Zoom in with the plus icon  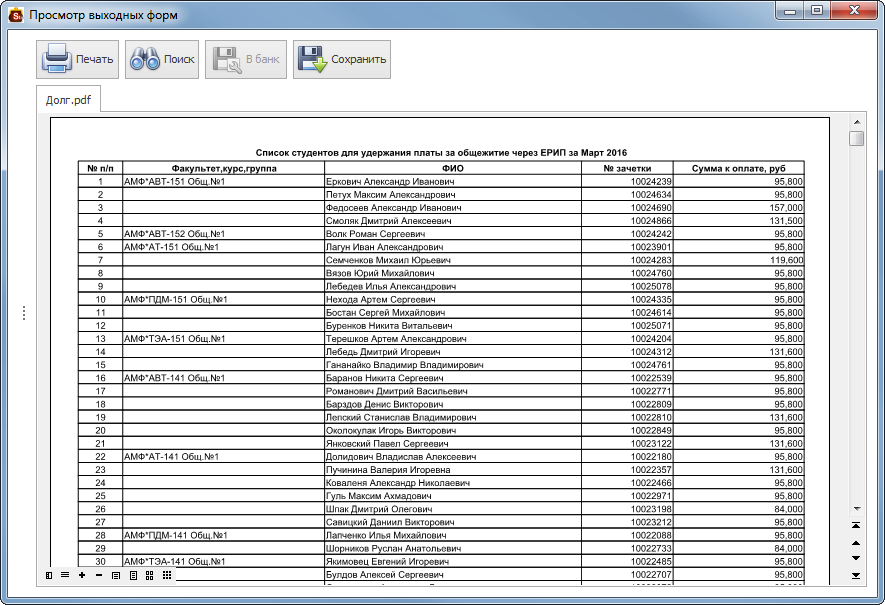[x=82, y=575]
